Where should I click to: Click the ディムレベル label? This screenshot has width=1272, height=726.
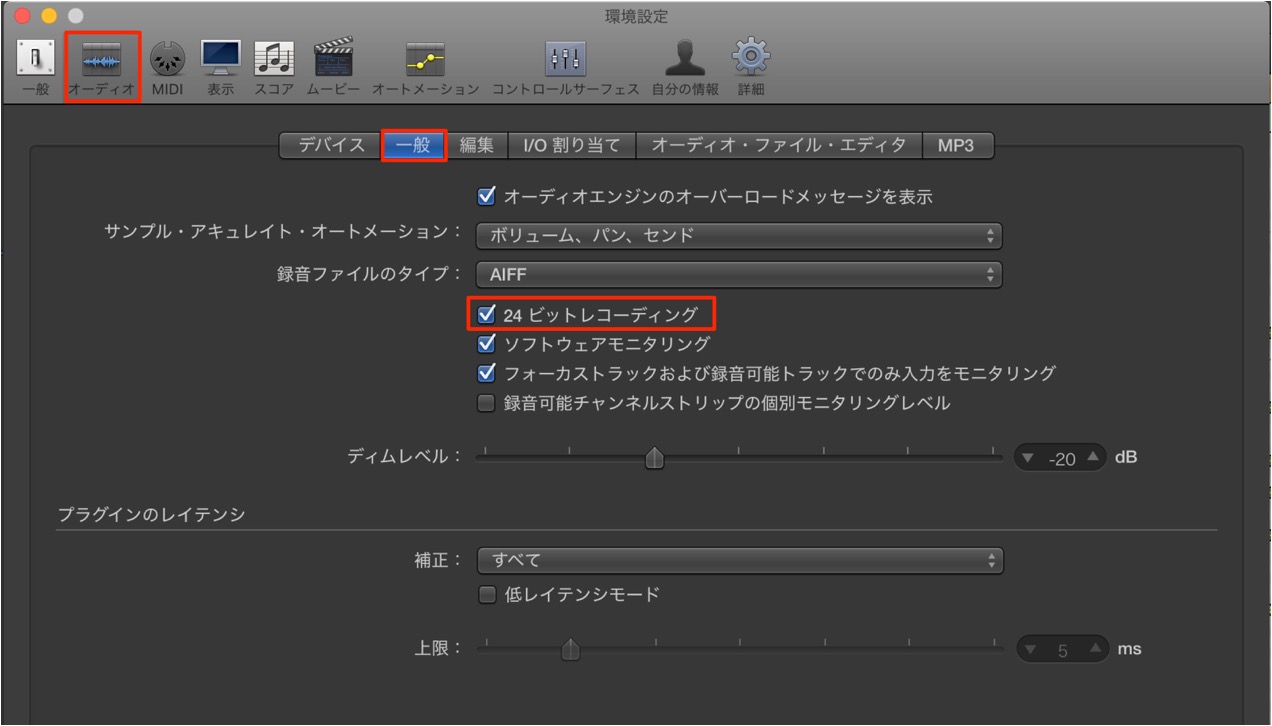pos(404,456)
